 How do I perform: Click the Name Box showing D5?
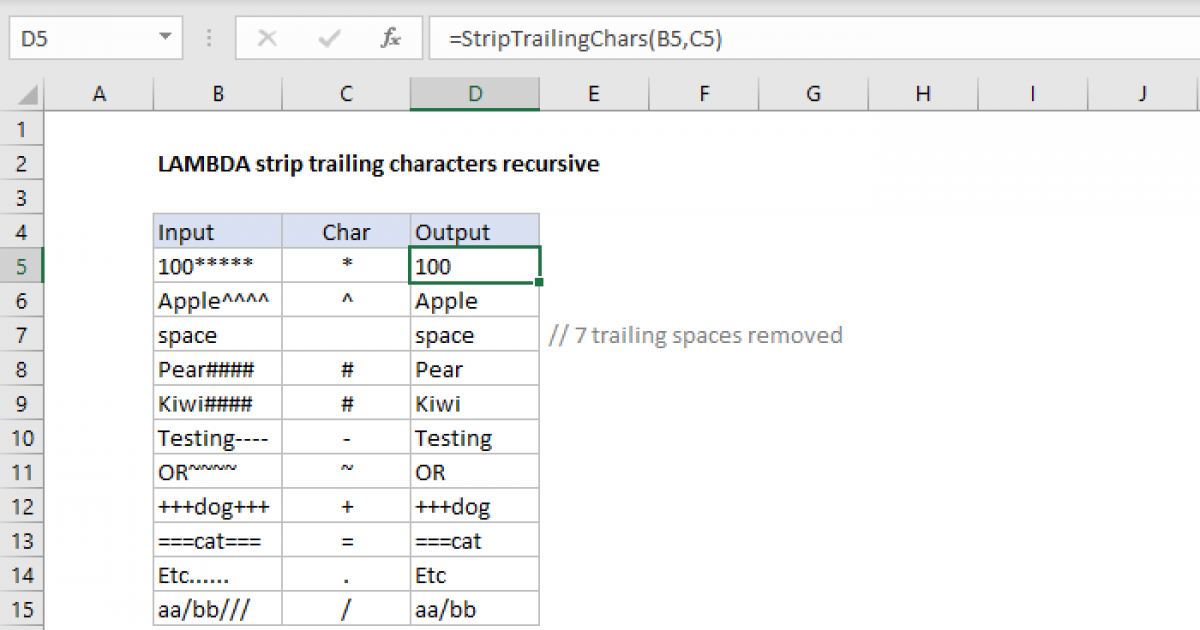(80, 38)
